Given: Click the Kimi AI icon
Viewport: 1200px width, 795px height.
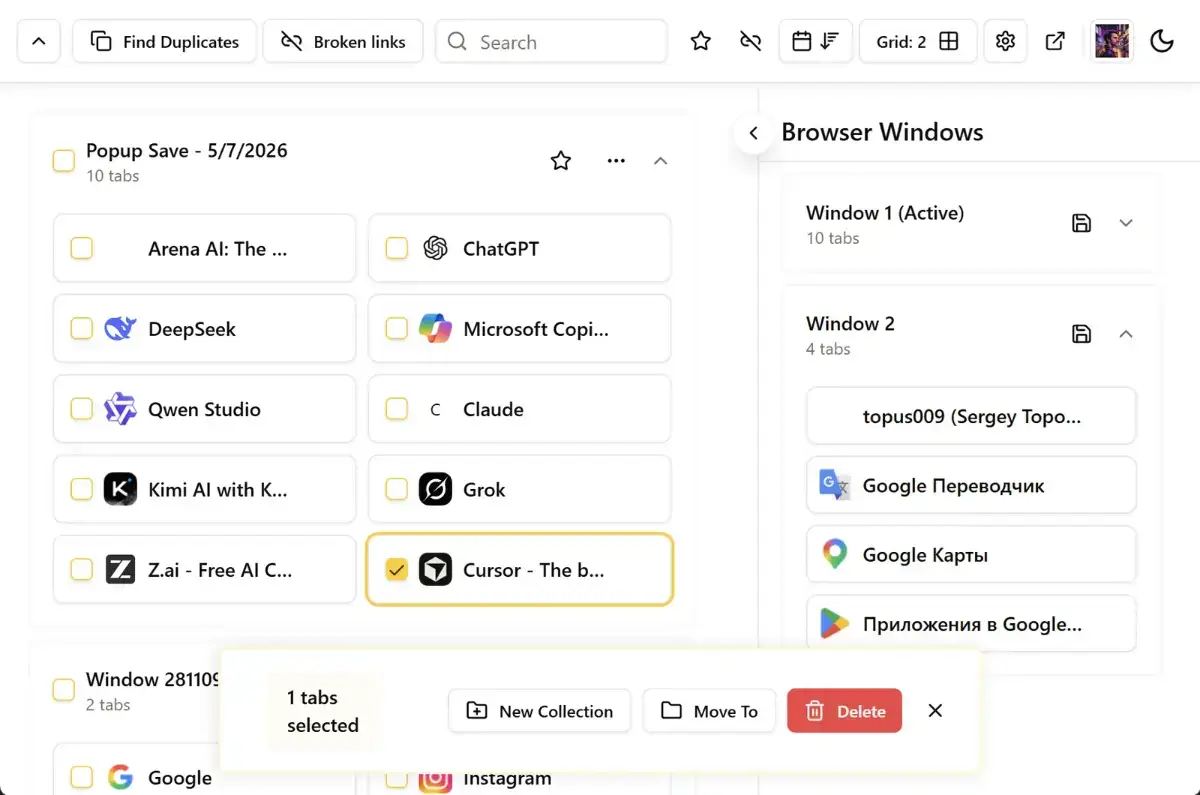Looking at the screenshot, I should (120, 489).
